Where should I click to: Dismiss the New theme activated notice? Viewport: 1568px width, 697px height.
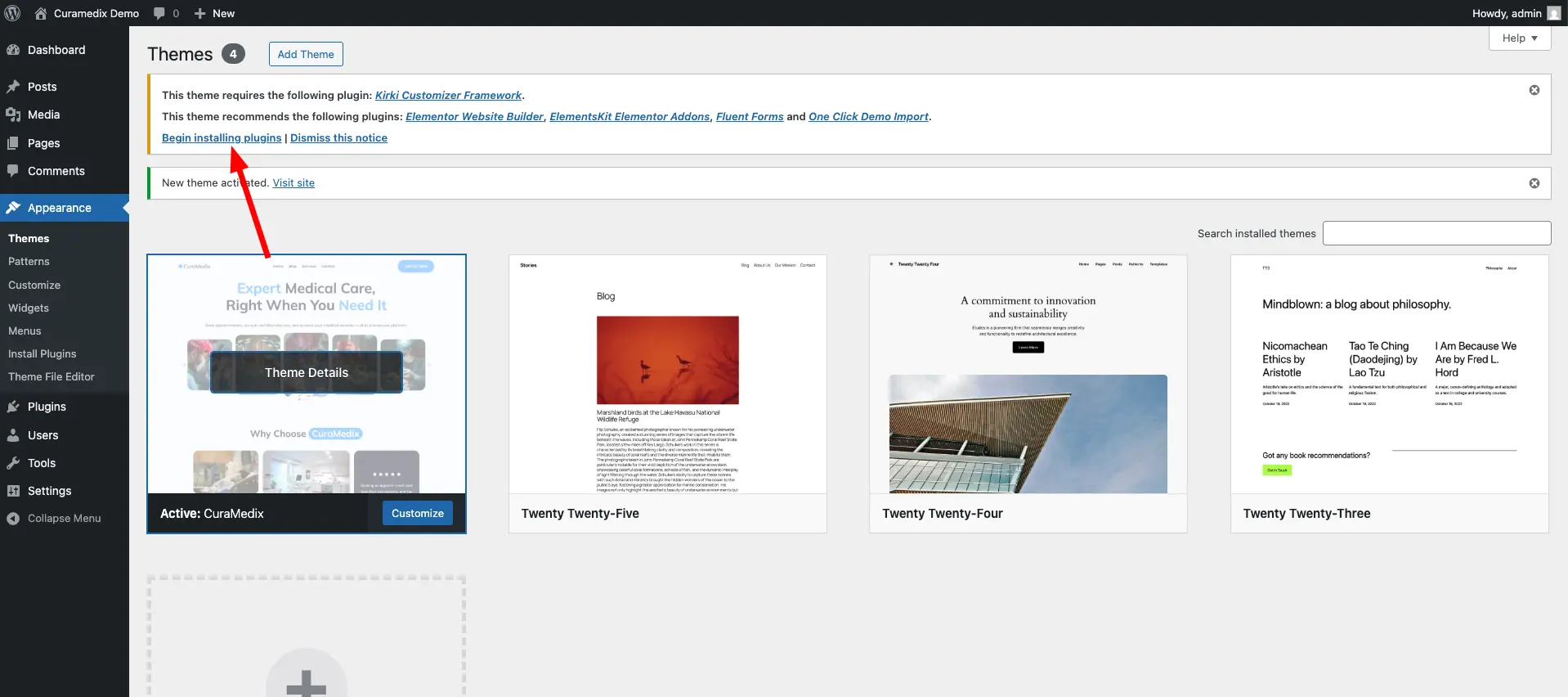pyautogui.click(x=1534, y=183)
